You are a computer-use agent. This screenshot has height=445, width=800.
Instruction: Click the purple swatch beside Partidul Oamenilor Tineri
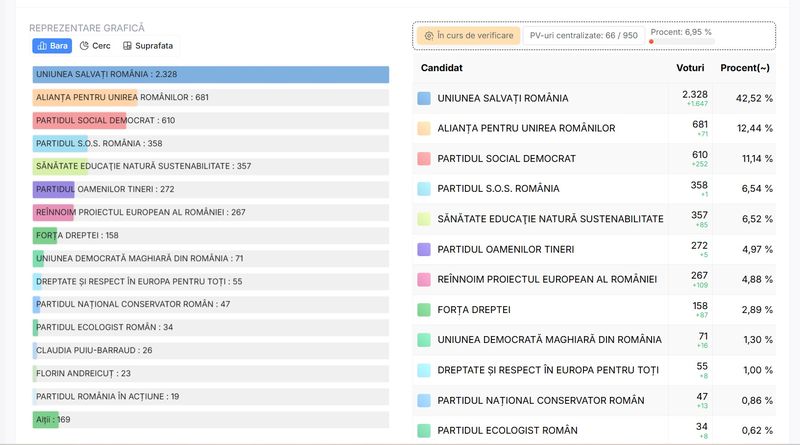pos(424,249)
